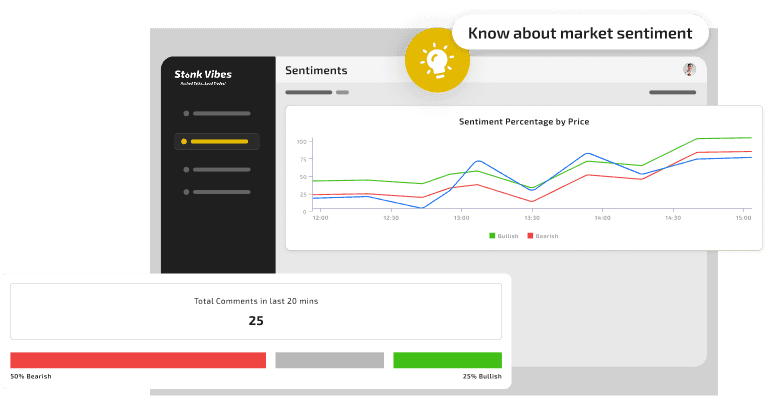The image size is (768, 396).
Task: Click the dark placeholder bar at the header's right
Action: coord(672,92)
